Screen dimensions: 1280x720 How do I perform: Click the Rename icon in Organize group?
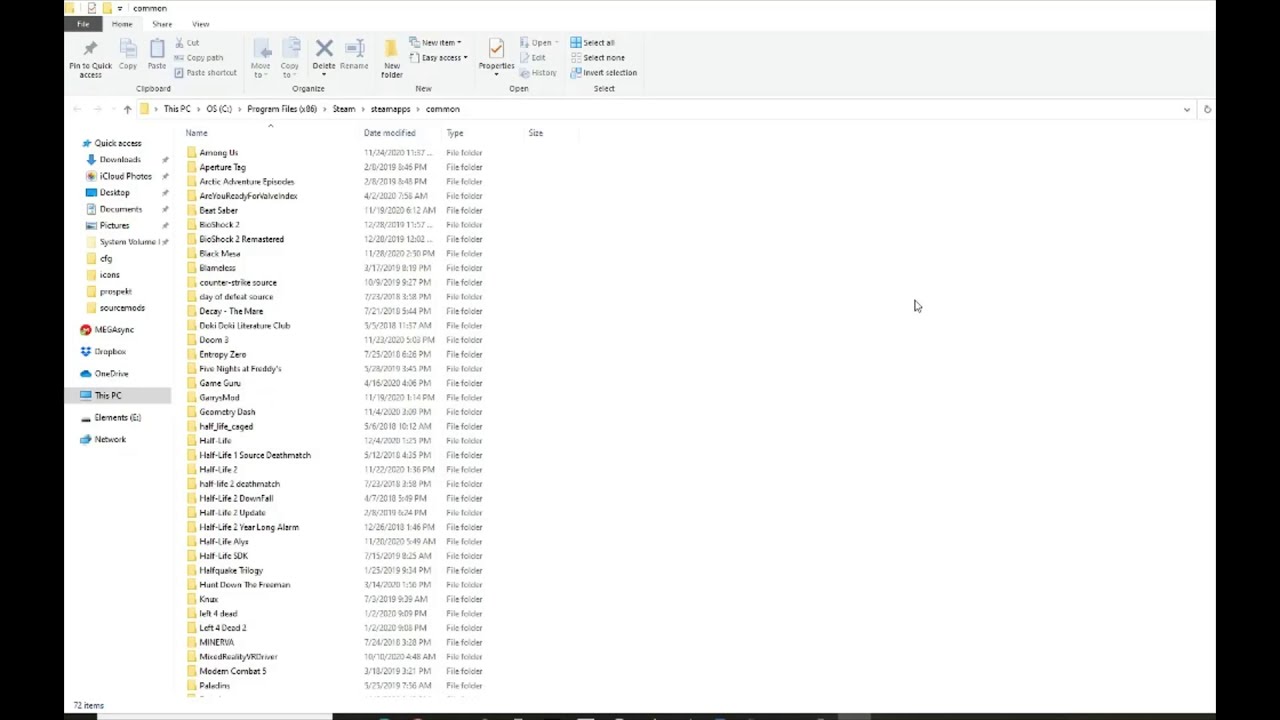coord(354,48)
